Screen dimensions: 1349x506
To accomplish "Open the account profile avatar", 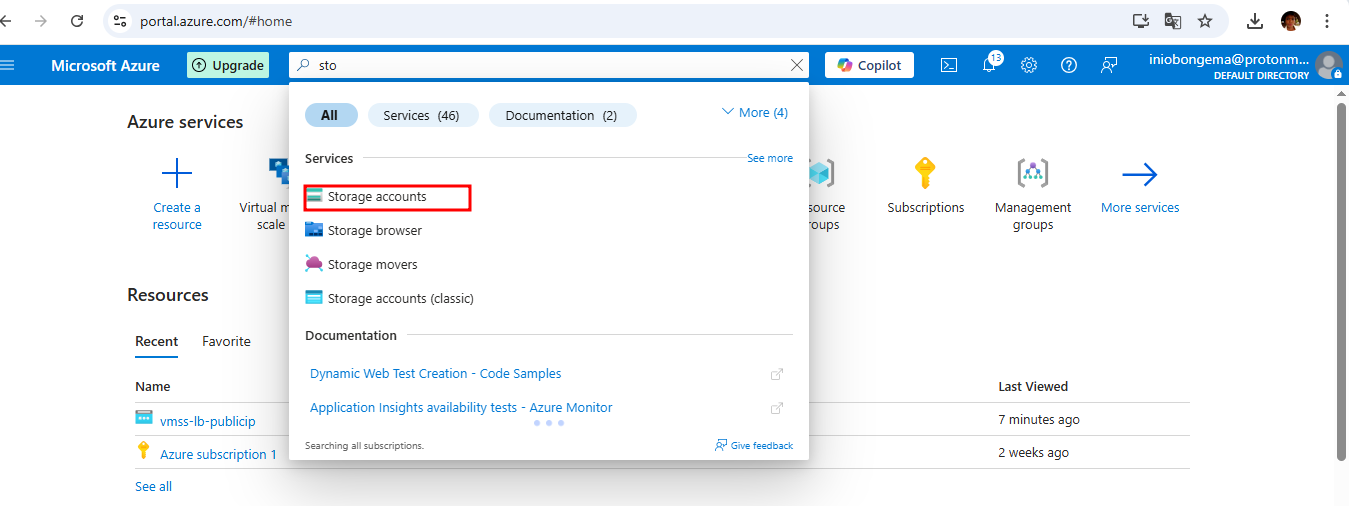I will click(x=1329, y=65).
